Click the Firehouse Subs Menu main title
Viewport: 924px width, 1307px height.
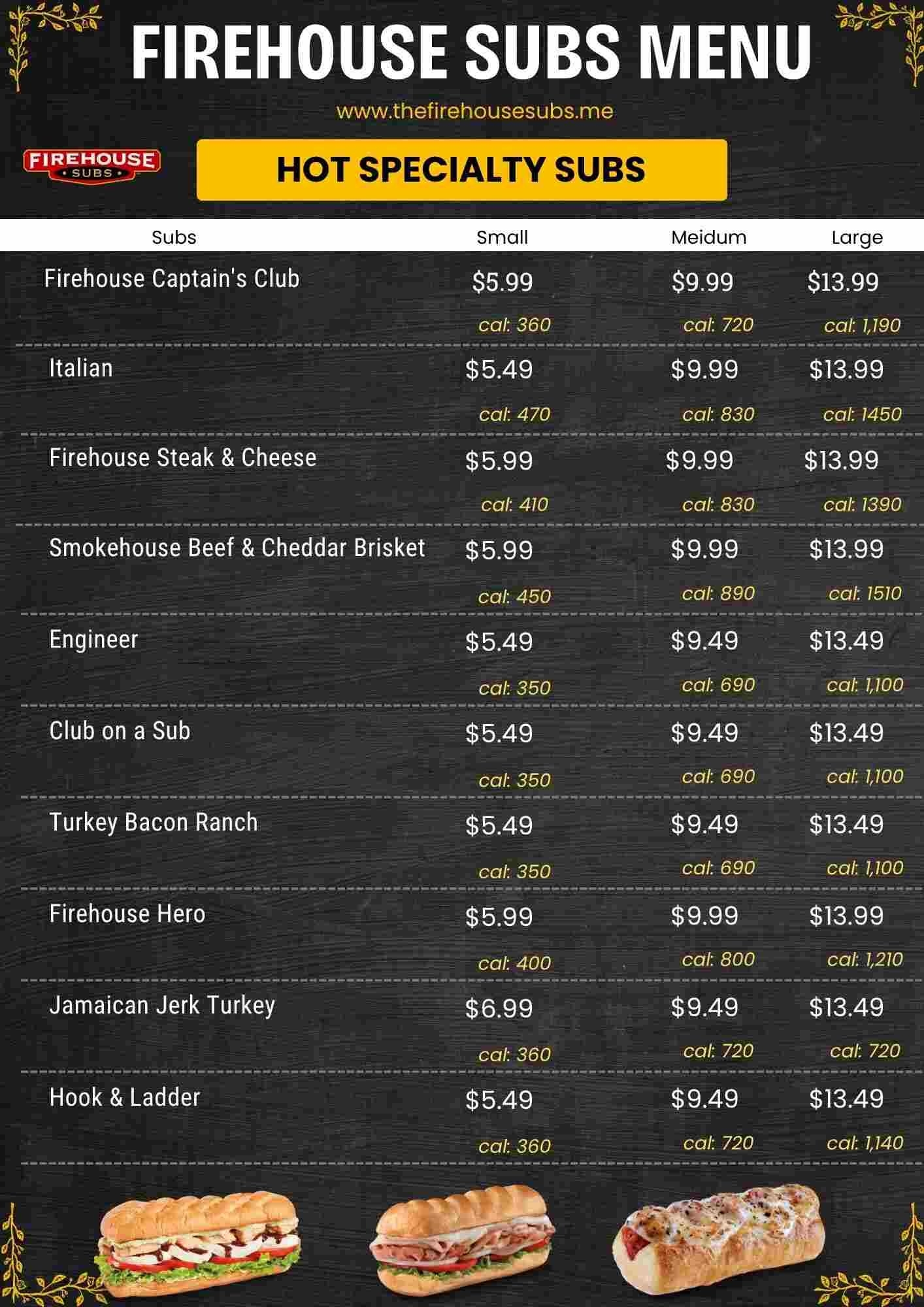click(x=470, y=52)
